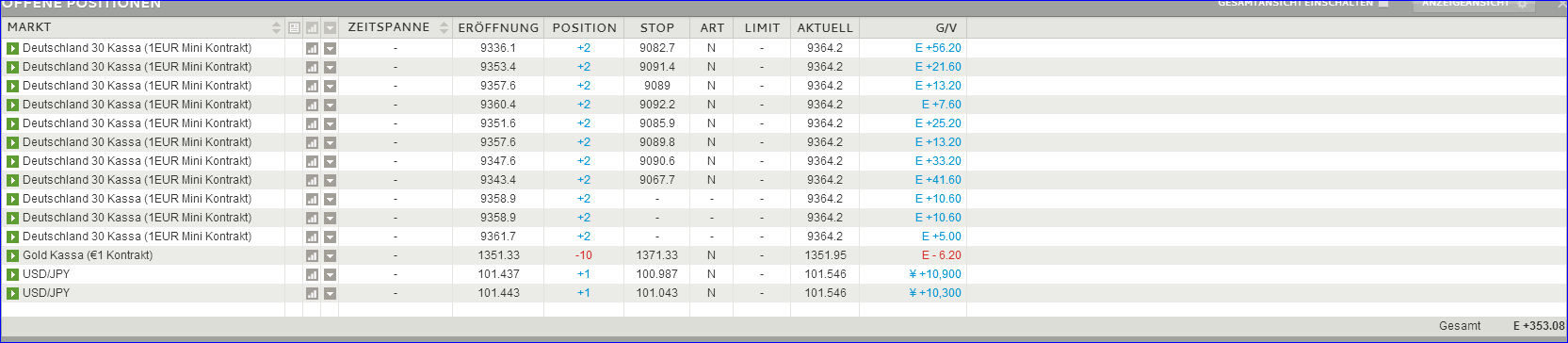
Task: Click opening price 9361.7
Action: pos(498,237)
